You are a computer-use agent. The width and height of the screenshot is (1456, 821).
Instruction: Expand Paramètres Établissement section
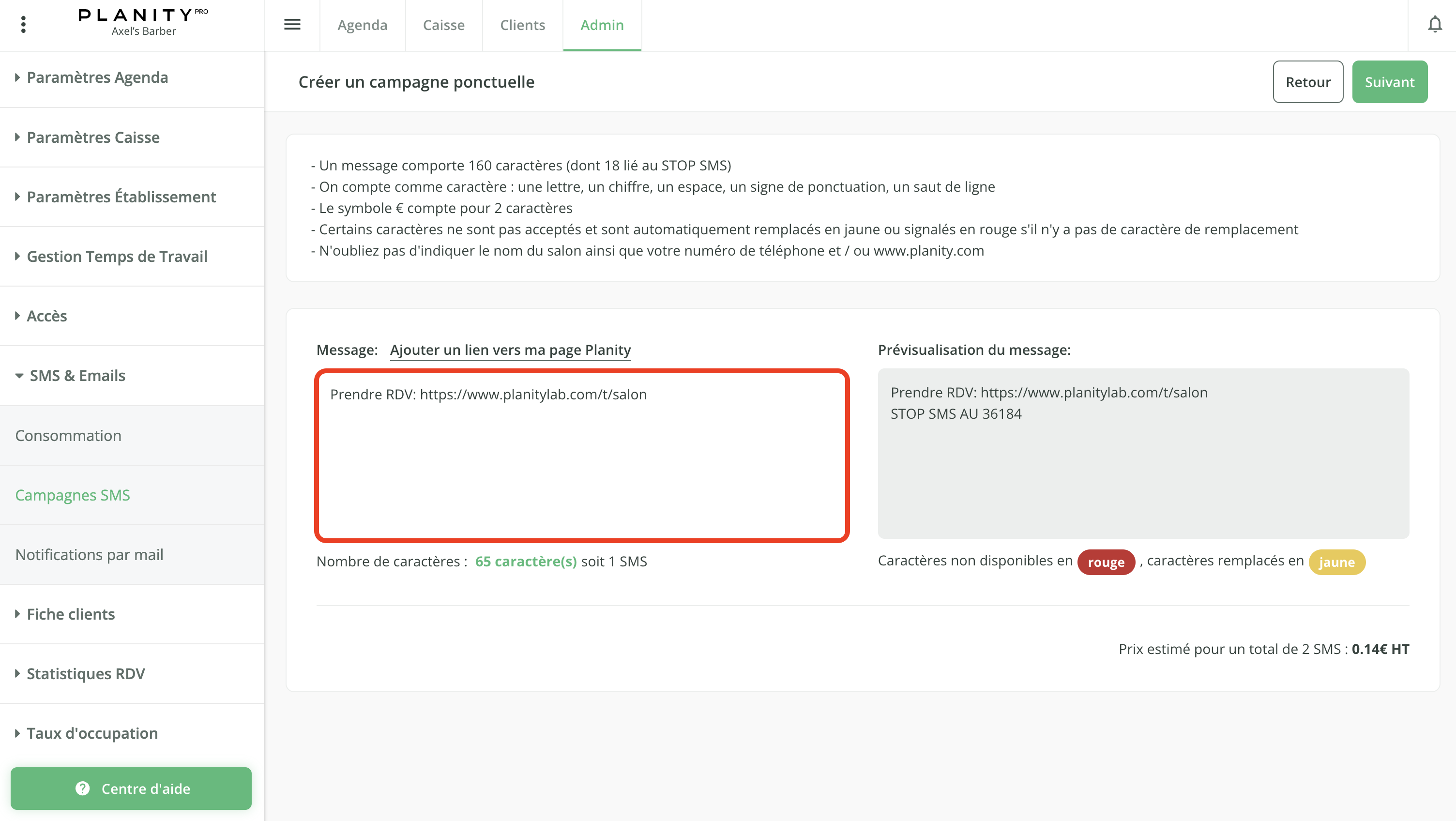(121, 197)
